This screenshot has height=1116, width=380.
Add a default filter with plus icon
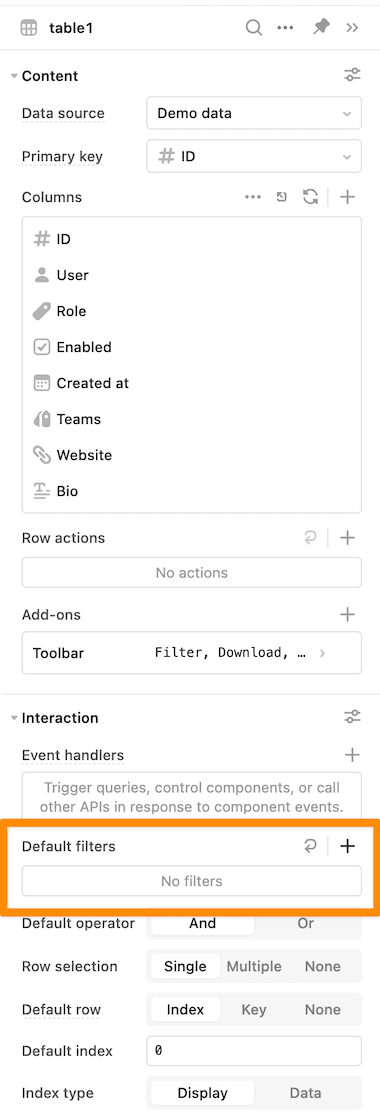coord(347,846)
